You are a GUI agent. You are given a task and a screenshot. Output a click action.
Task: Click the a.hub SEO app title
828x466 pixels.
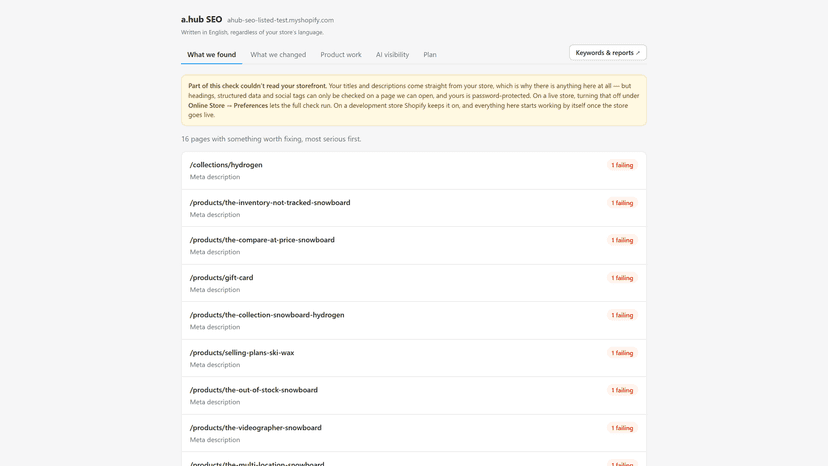click(201, 20)
